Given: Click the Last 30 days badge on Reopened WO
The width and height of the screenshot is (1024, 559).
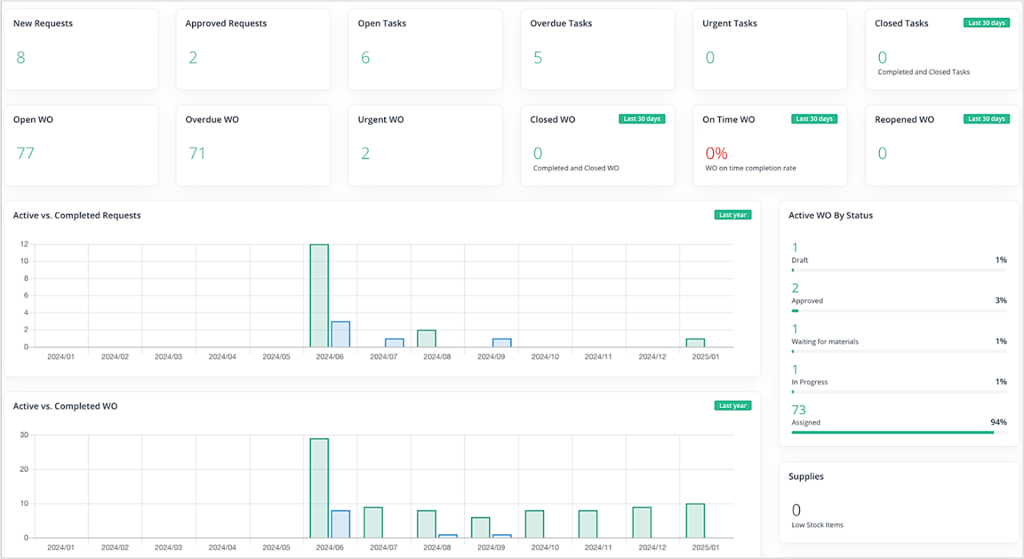Looking at the screenshot, I should click(985, 119).
